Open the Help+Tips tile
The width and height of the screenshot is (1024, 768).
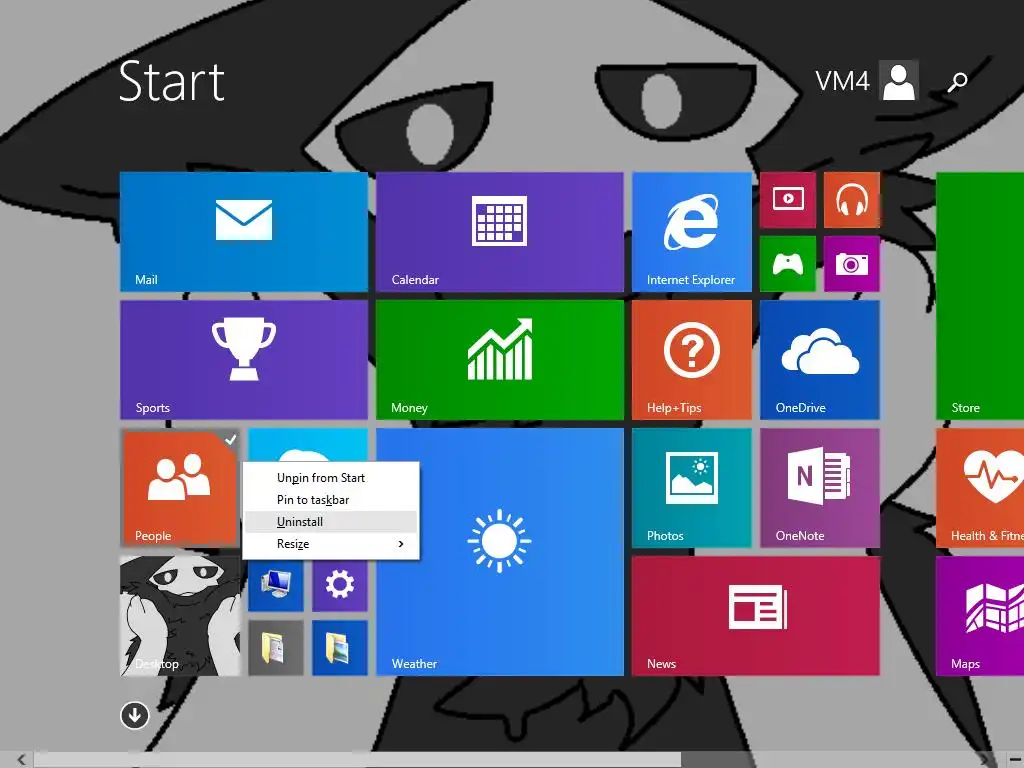point(692,360)
